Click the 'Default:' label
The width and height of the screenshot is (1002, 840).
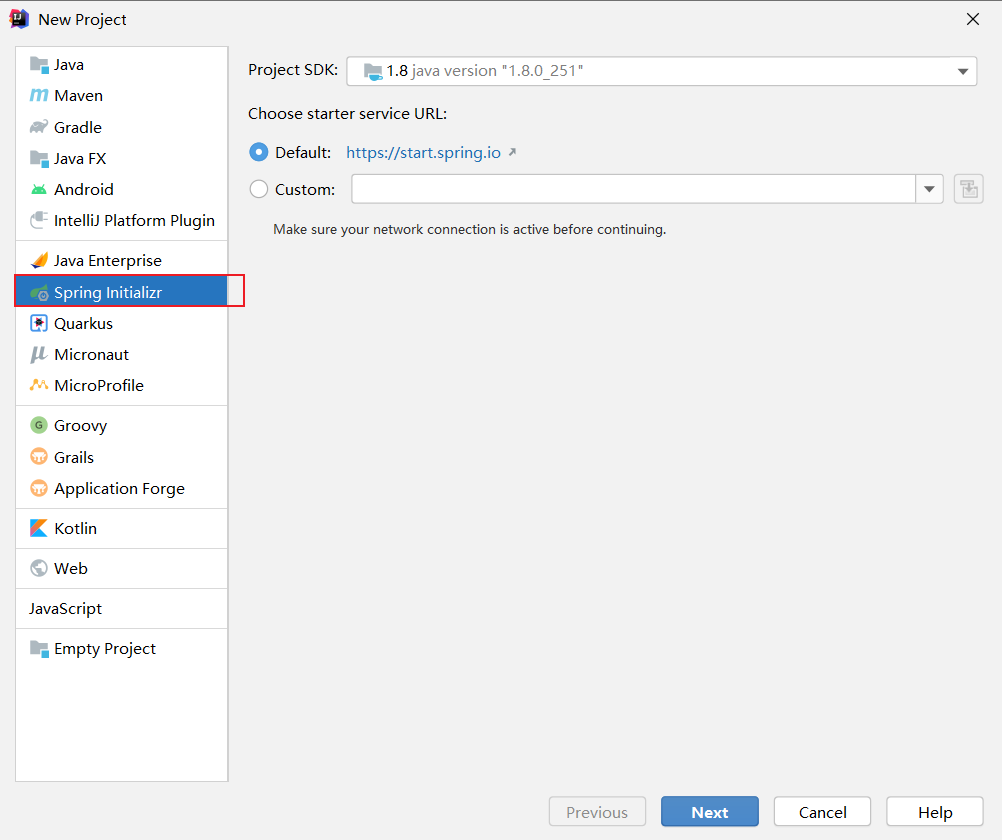click(x=303, y=153)
